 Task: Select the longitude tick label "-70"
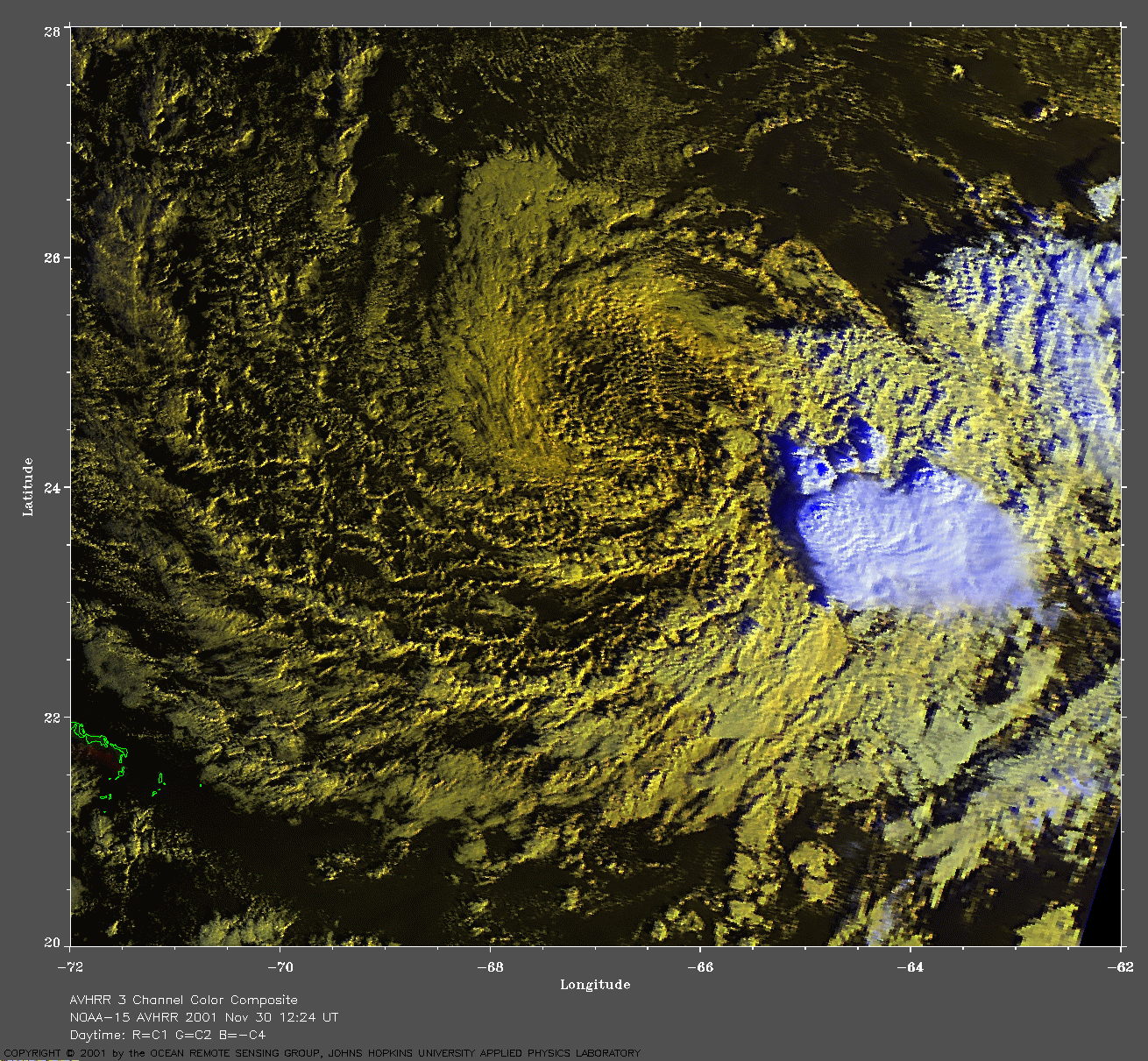[280, 967]
